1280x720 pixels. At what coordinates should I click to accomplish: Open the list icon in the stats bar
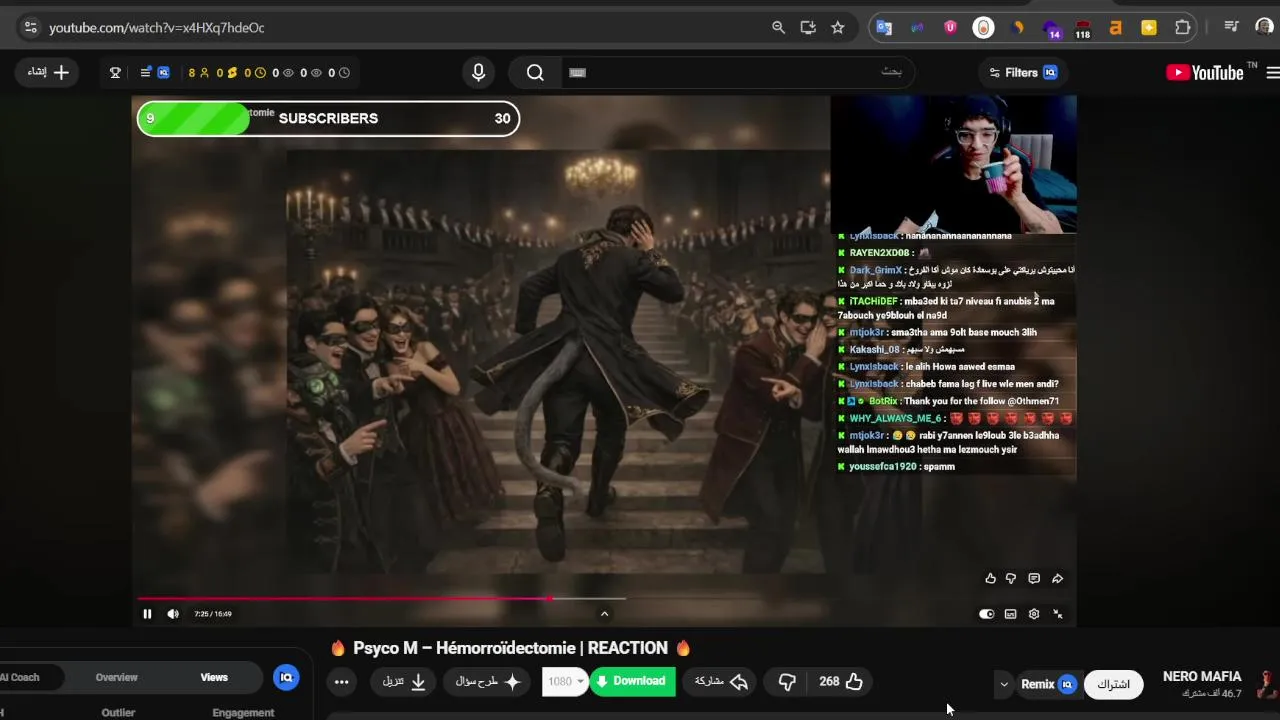pyautogui.click(x=145, y=72)
